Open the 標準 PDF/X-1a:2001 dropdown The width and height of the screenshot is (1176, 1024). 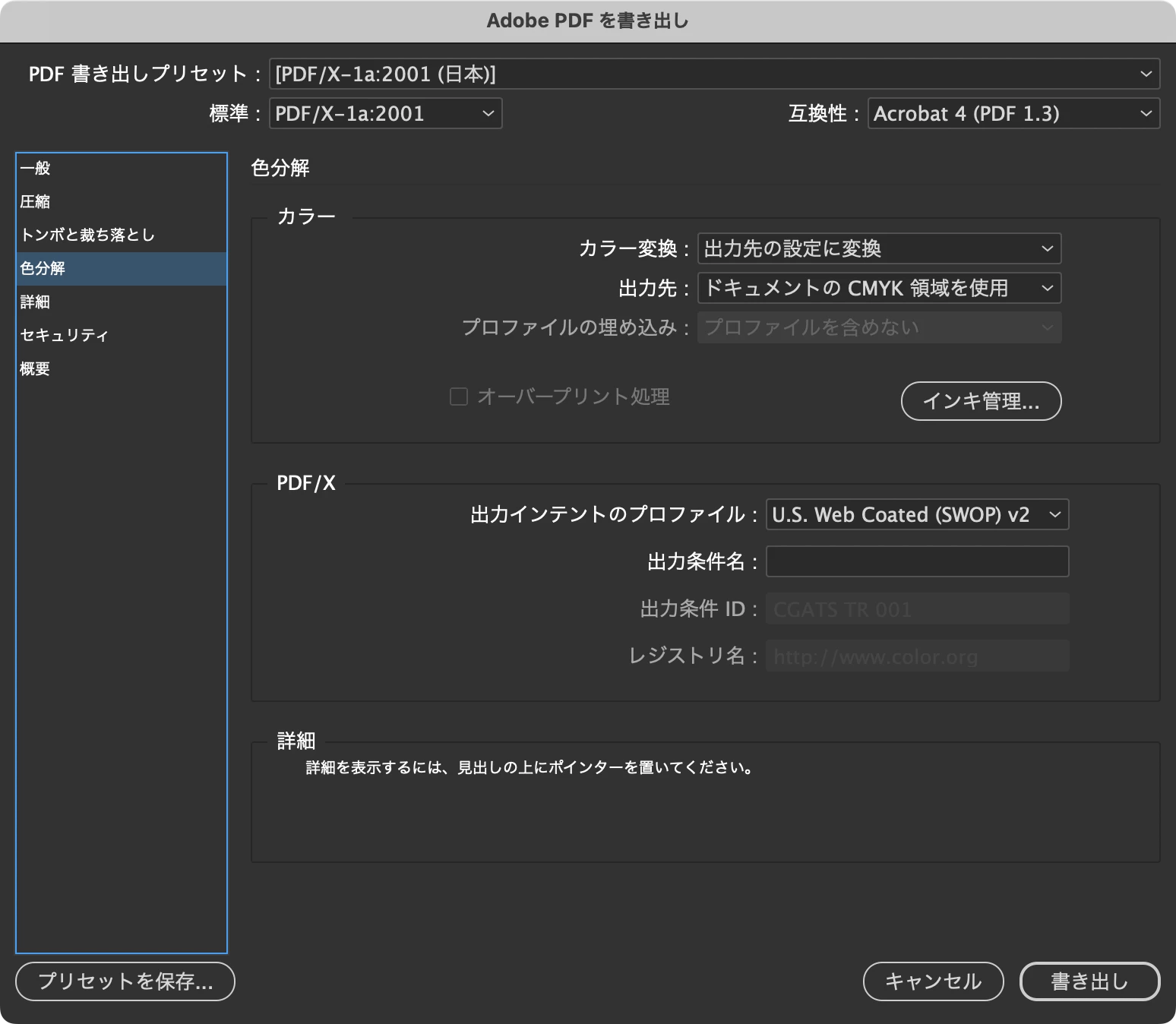385,113
